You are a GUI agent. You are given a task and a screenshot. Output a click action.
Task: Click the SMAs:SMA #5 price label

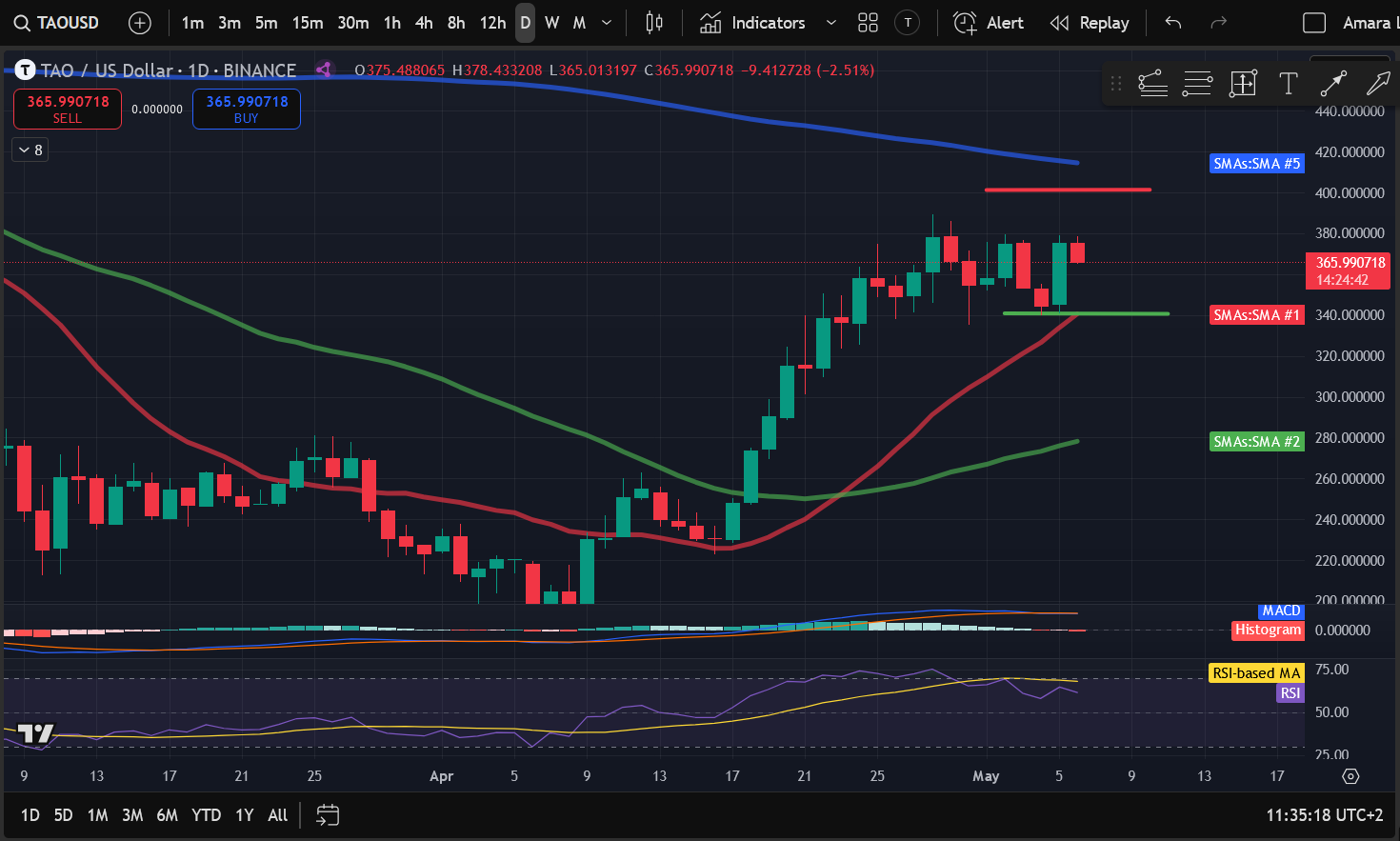tap(1257, 164)
